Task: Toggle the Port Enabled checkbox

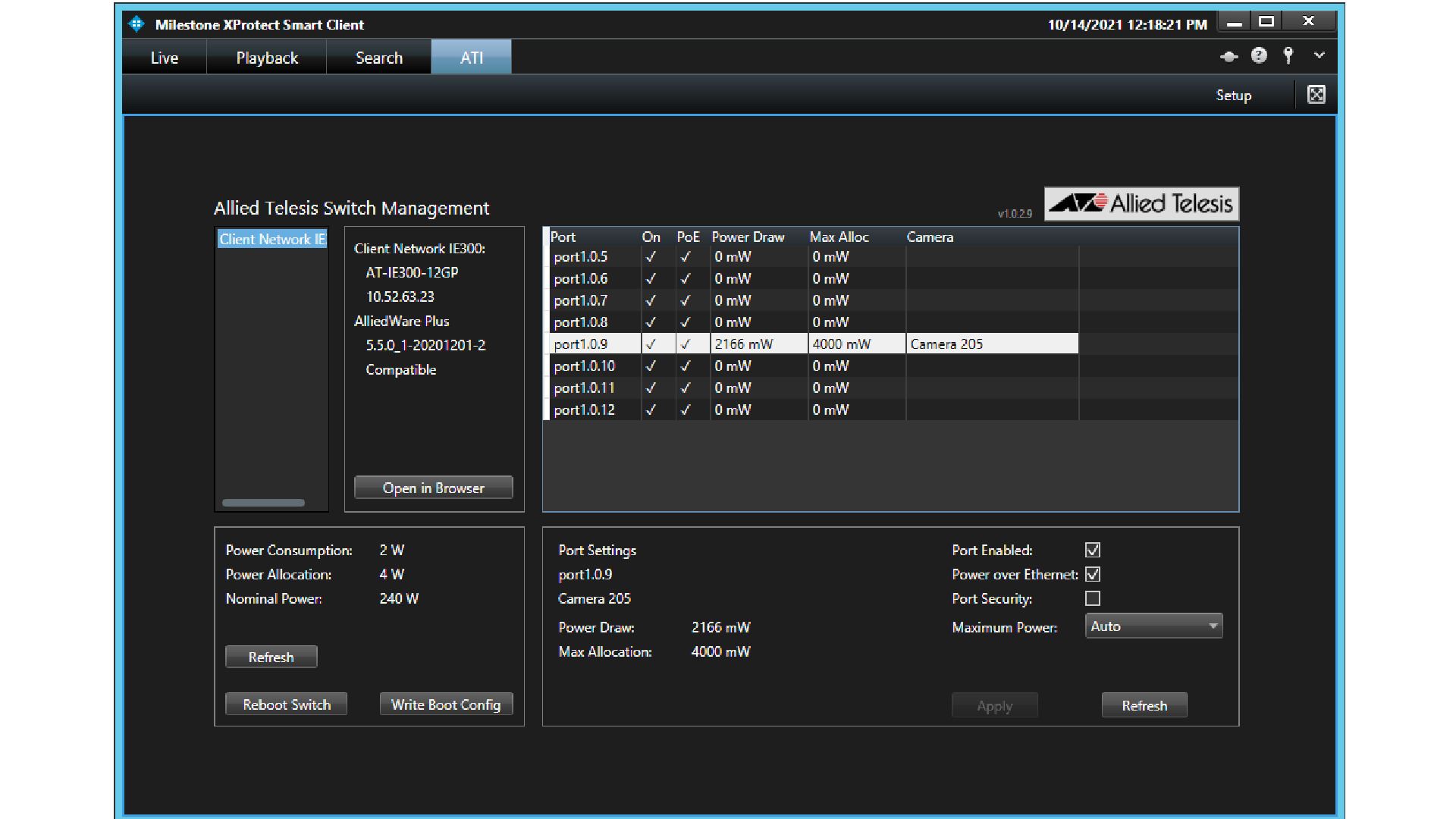Action: click(1093, 550)
